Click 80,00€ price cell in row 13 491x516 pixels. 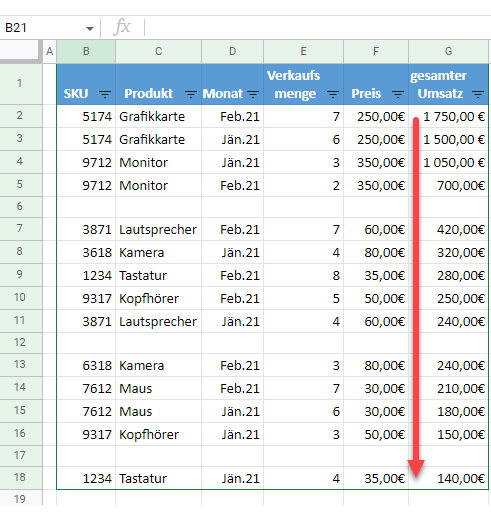point(376,365)
